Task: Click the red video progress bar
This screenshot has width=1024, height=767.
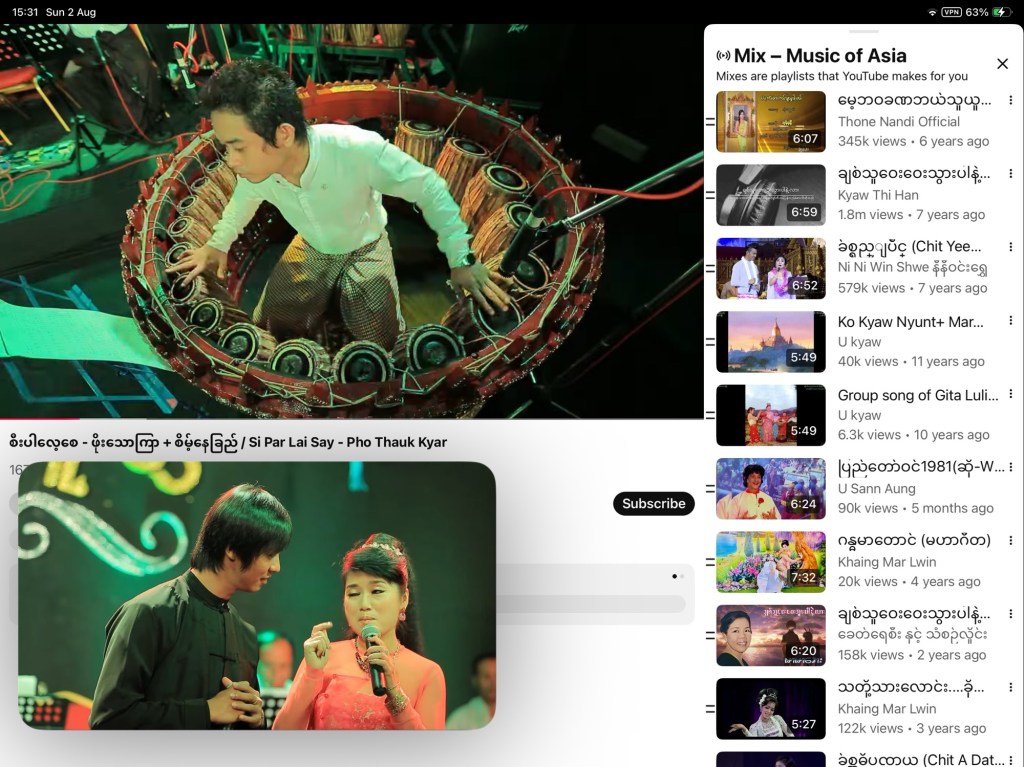Action: (x=40, y=418)
